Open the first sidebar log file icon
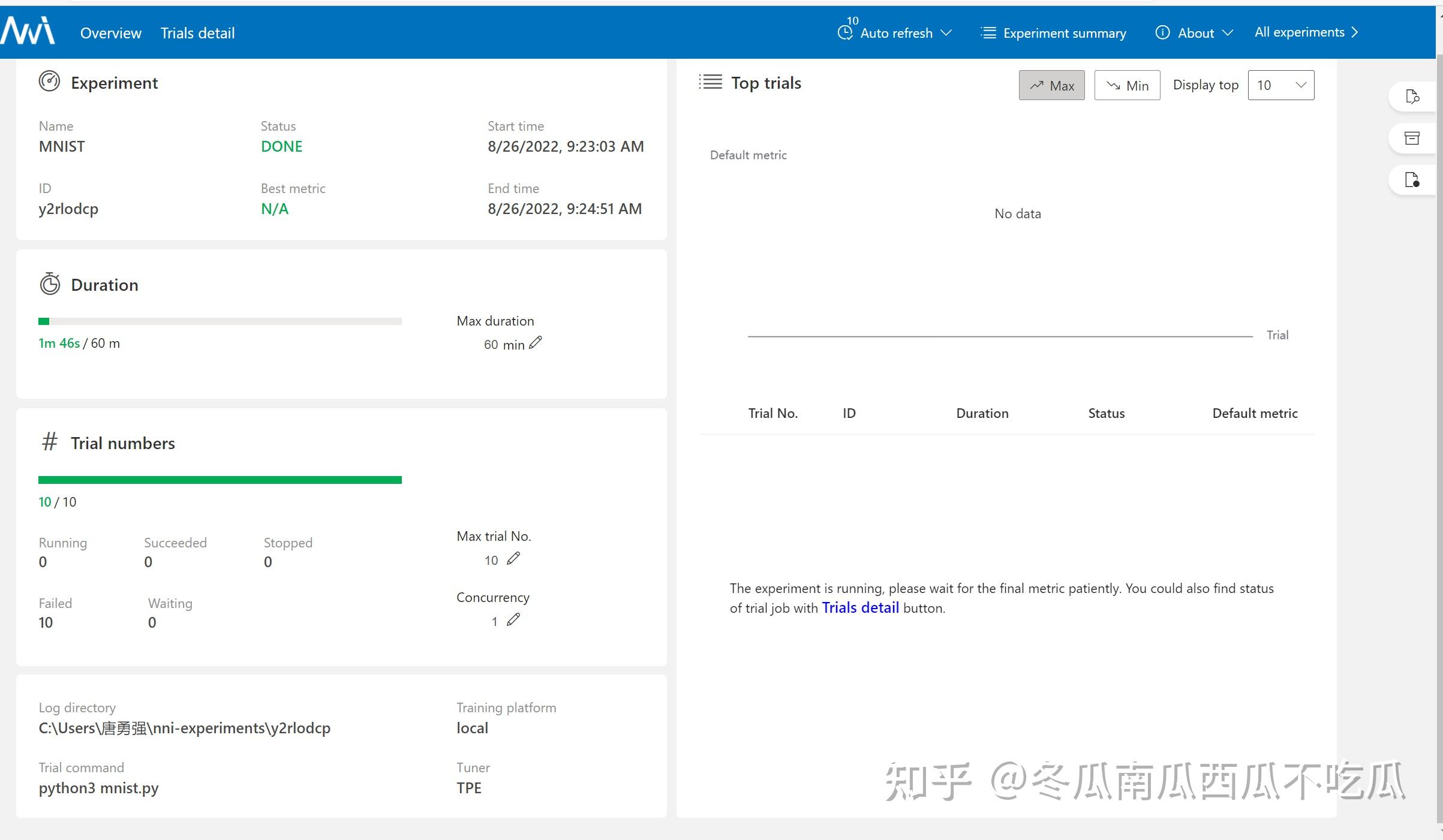Image resolution: width=1443 pixels, height=840 pixels. (x=1412, y=97)
